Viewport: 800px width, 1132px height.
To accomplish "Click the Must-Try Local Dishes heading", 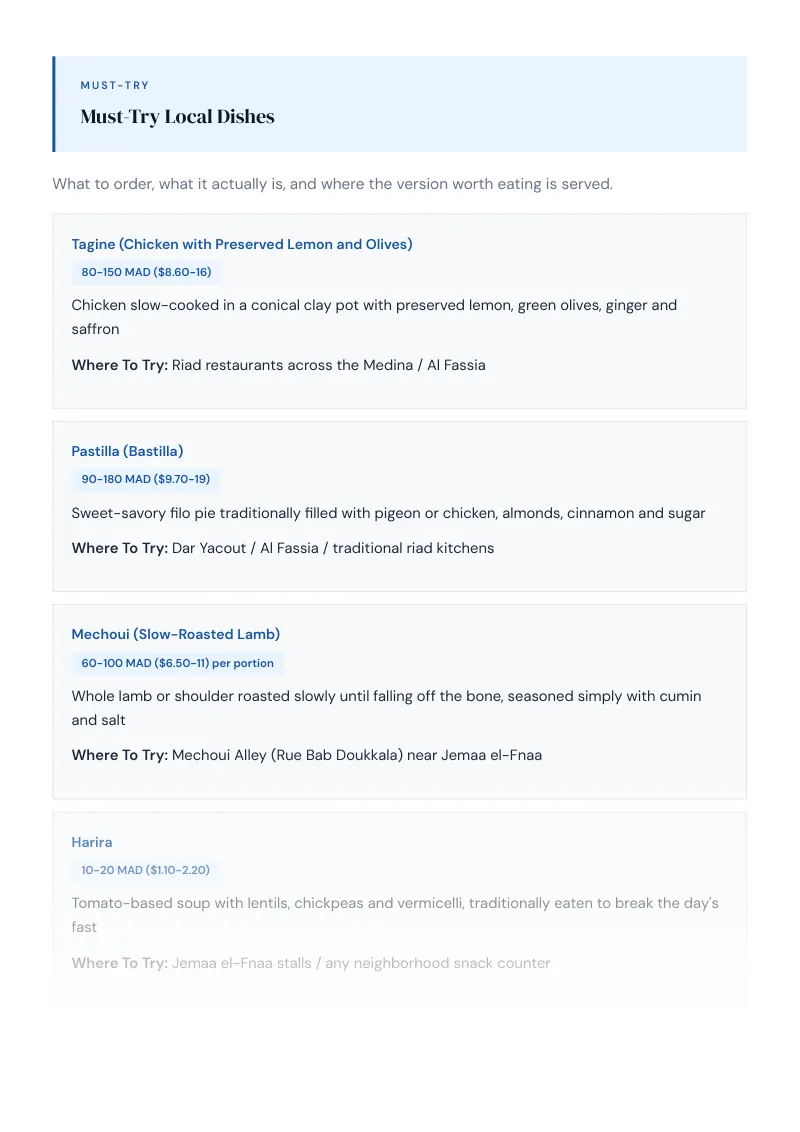I will coord(178,117).
